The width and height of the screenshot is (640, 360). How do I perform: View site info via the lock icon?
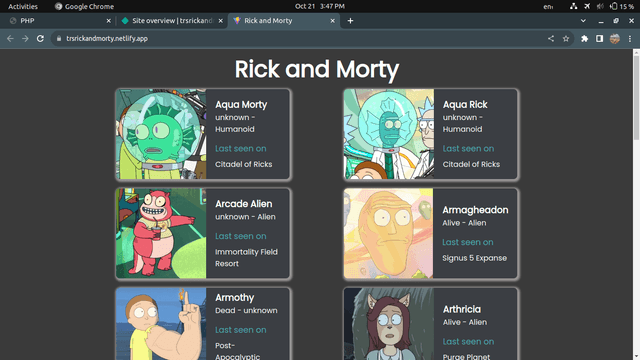coord(59,38)
